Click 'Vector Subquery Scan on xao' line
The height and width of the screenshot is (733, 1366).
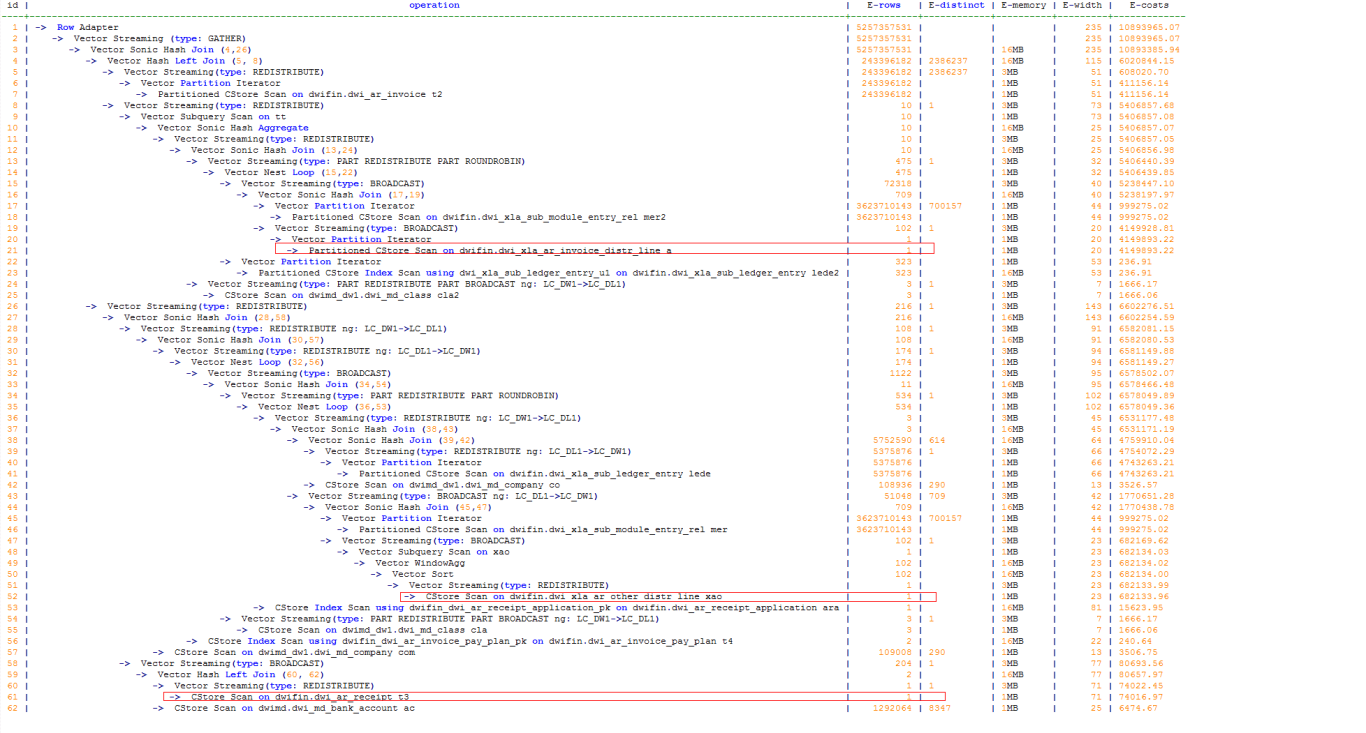pyautogui.click(x=434, y=552)
